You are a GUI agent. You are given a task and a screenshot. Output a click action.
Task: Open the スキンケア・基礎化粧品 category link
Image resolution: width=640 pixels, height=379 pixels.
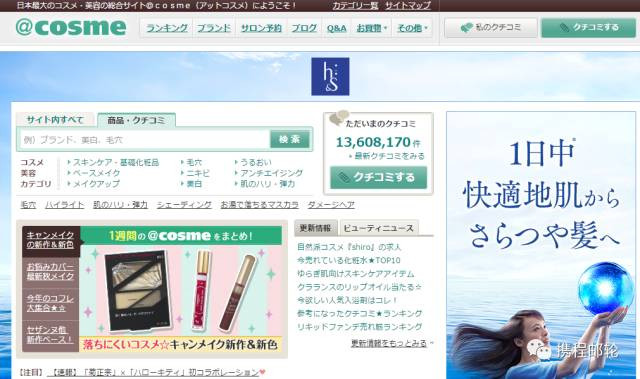[116, 162]
